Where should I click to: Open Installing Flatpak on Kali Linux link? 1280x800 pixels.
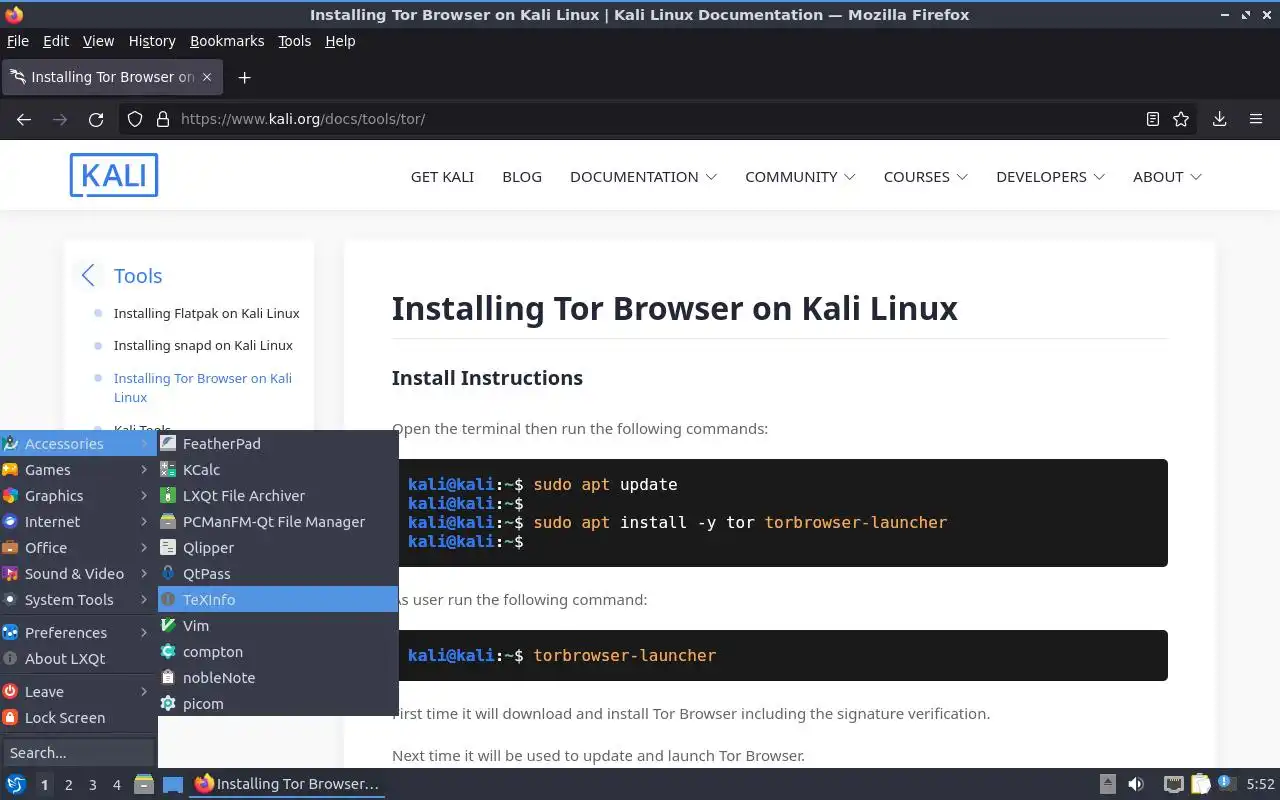(x=206, y=313)
